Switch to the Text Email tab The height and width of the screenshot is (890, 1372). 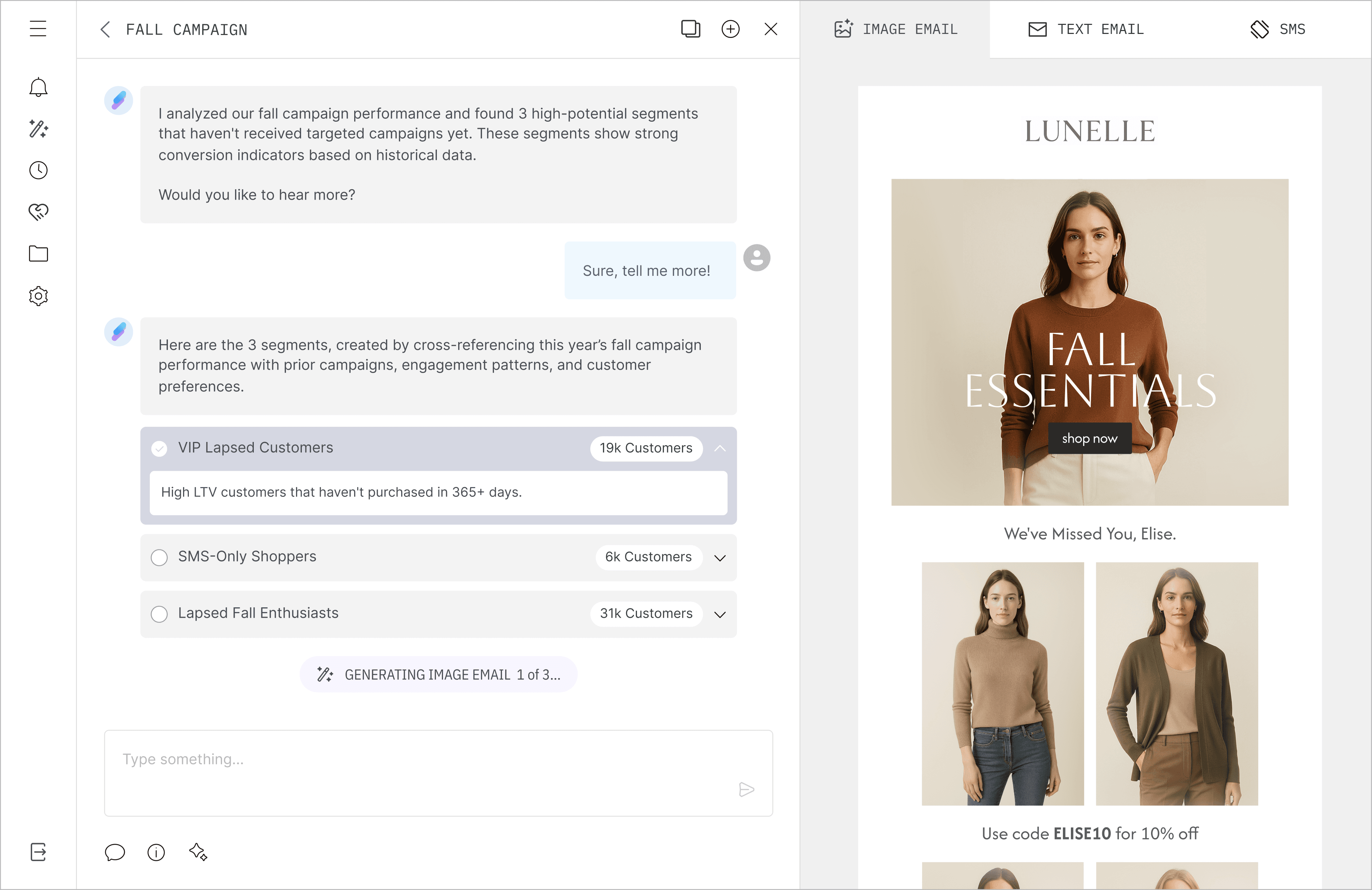pyautogui.click(x=1086, y=29)
